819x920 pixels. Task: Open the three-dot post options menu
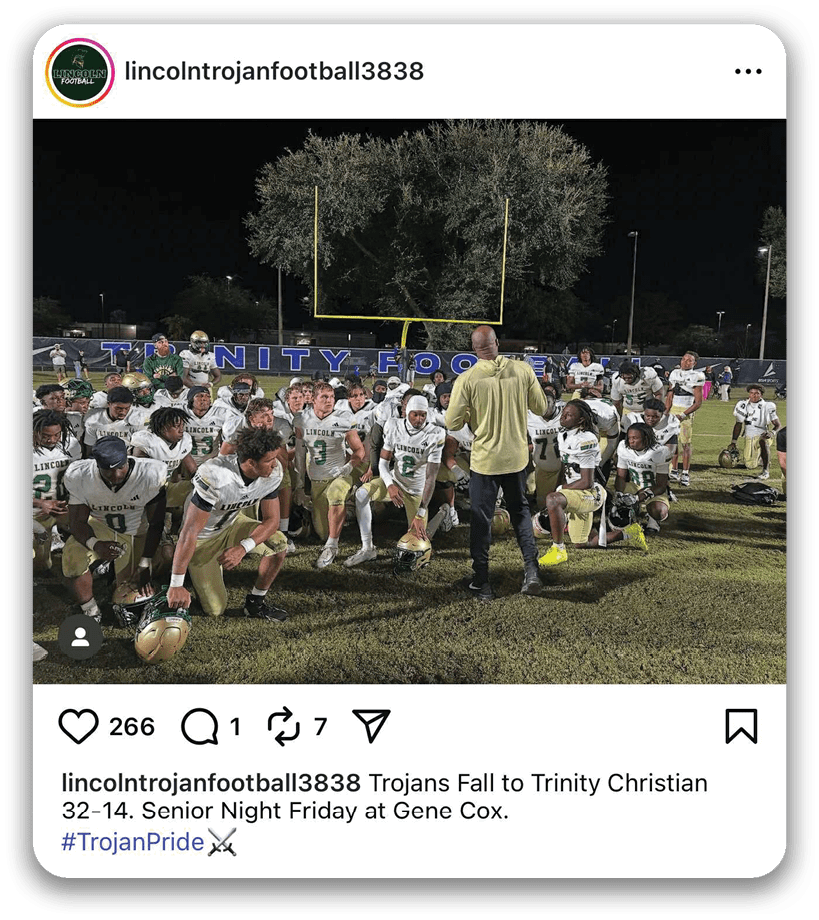tap(748, 72)
